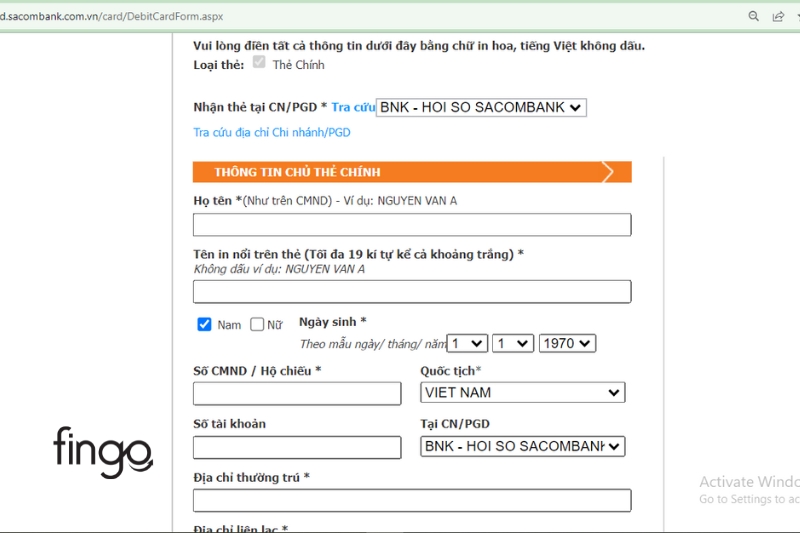Click the Ngày sinh label text
Image resolution: width=800 pixels, height=533 pixels.
coord(333,322)
